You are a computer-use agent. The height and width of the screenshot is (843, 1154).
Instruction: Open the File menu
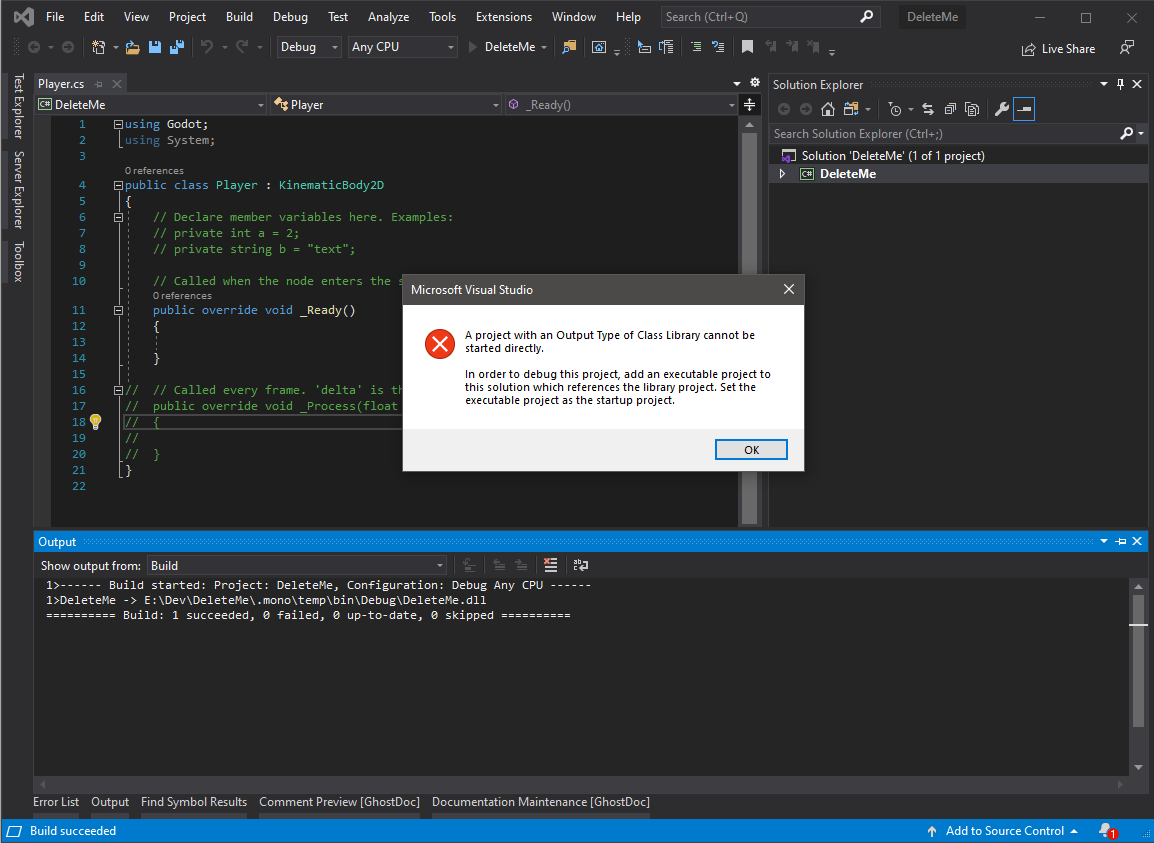pos(55,16)
